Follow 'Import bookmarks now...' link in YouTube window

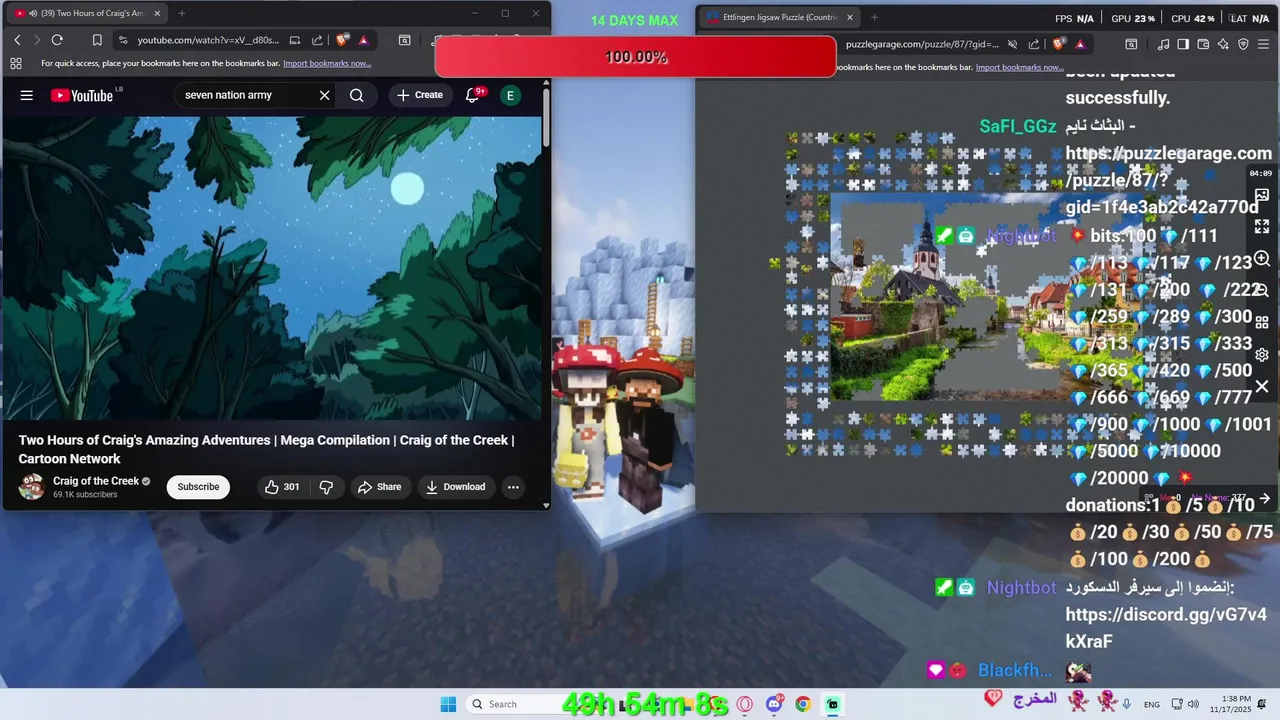(x=327, y=63)
